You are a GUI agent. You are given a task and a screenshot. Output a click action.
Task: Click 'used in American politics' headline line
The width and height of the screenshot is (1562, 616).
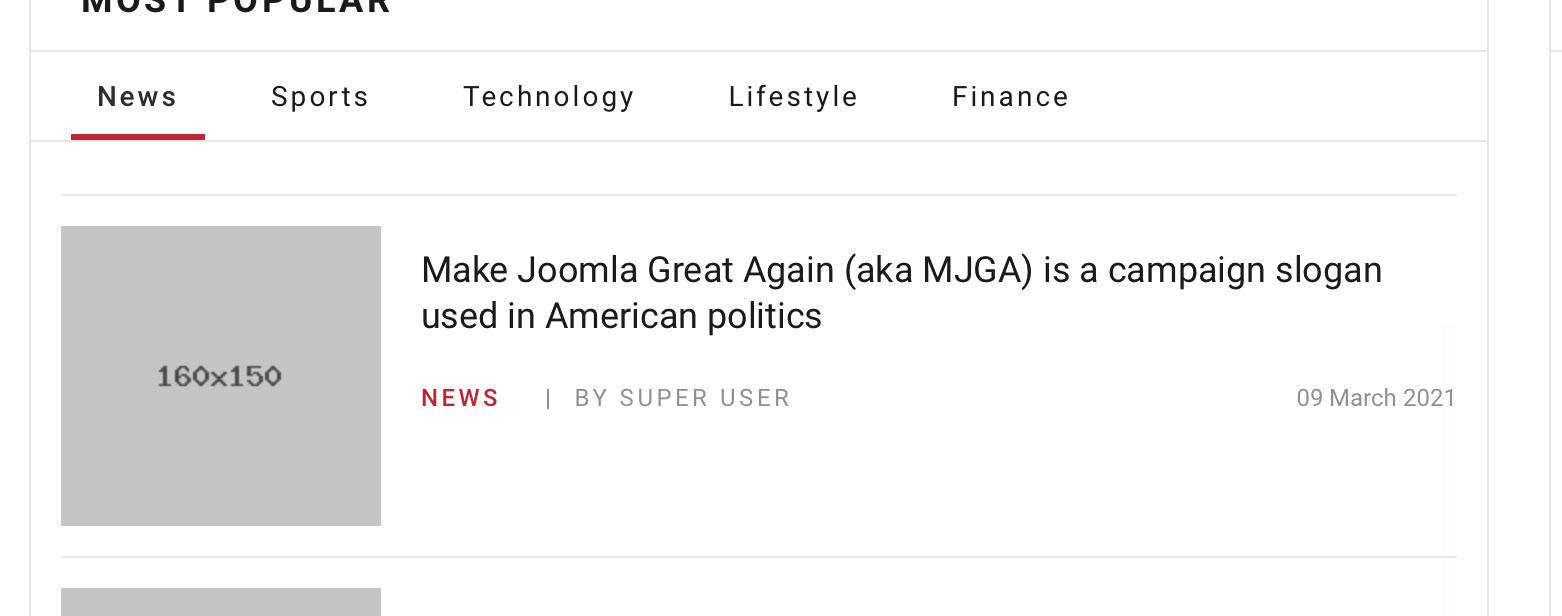621,317
